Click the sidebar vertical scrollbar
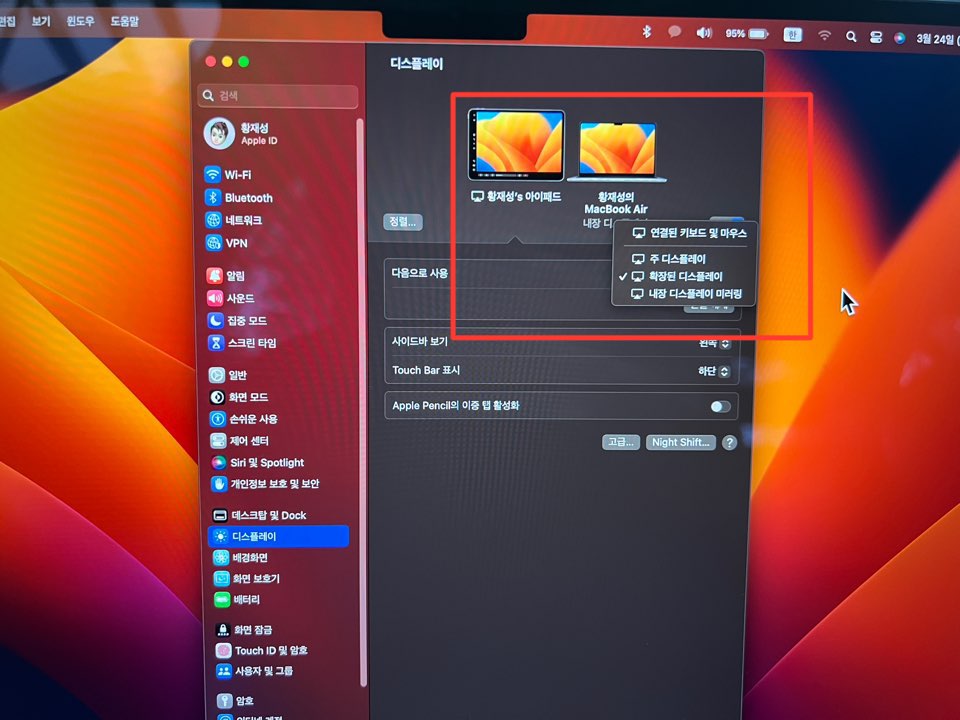This screenshot has height=720, width=960. point(360,401)
